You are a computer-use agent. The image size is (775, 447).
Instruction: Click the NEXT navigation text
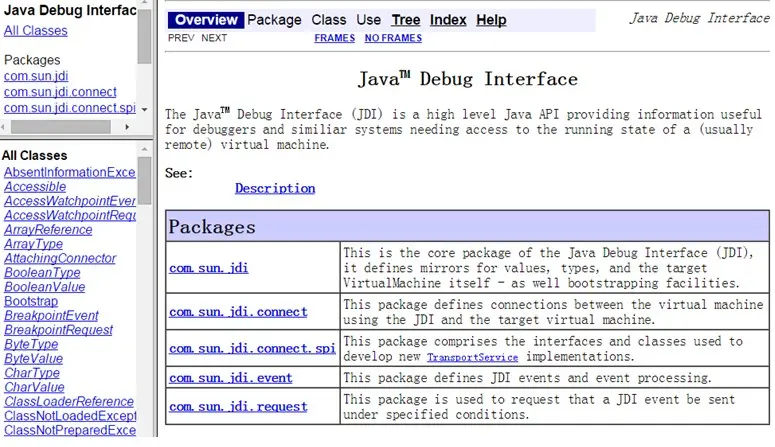[x=214, y=38]
